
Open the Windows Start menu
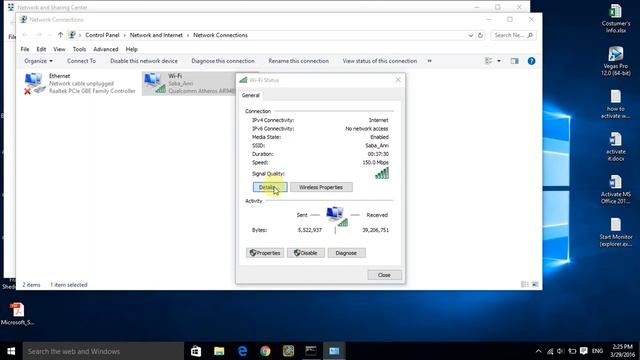tap(11, 351)
